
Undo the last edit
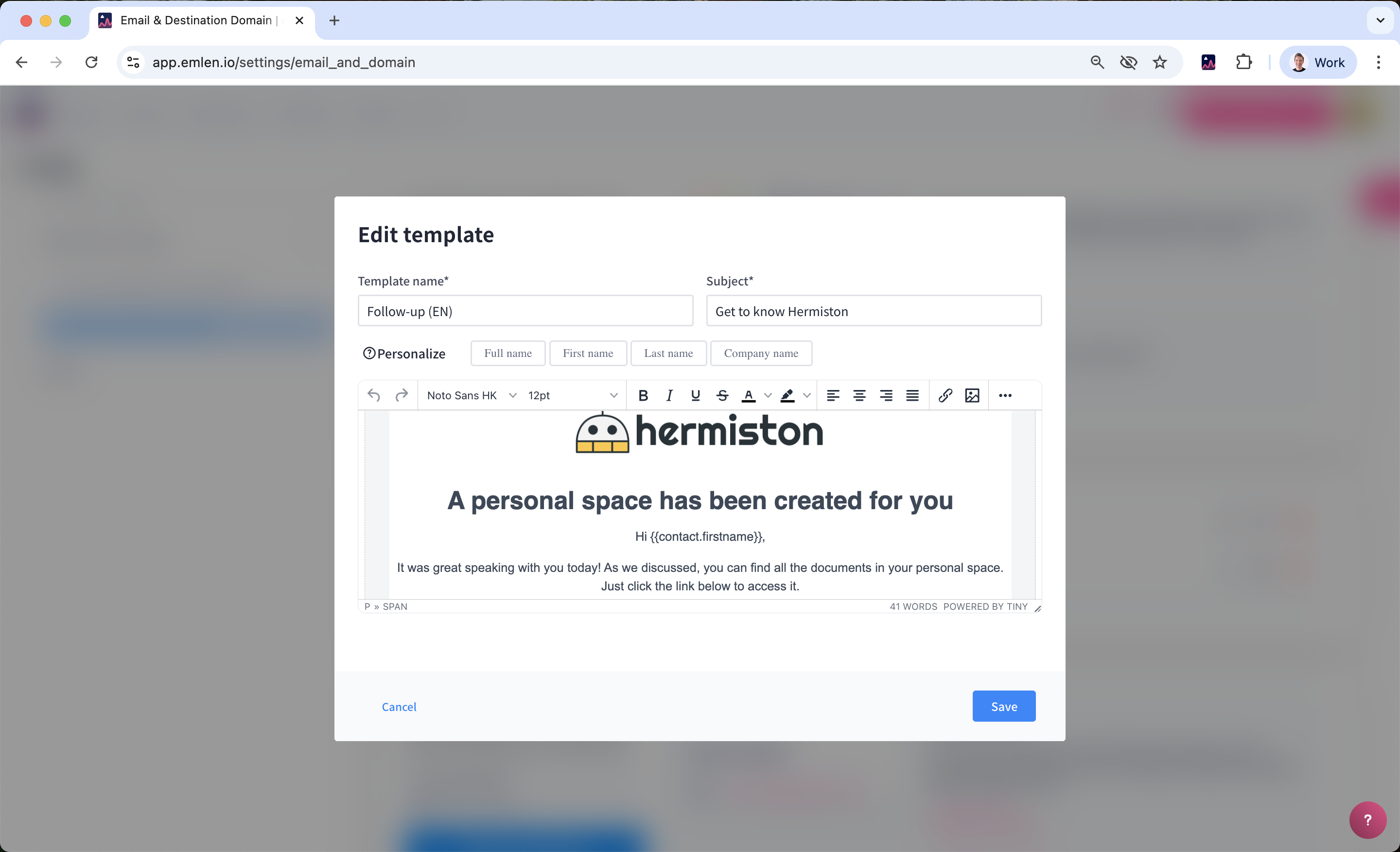tap(374, 395)
